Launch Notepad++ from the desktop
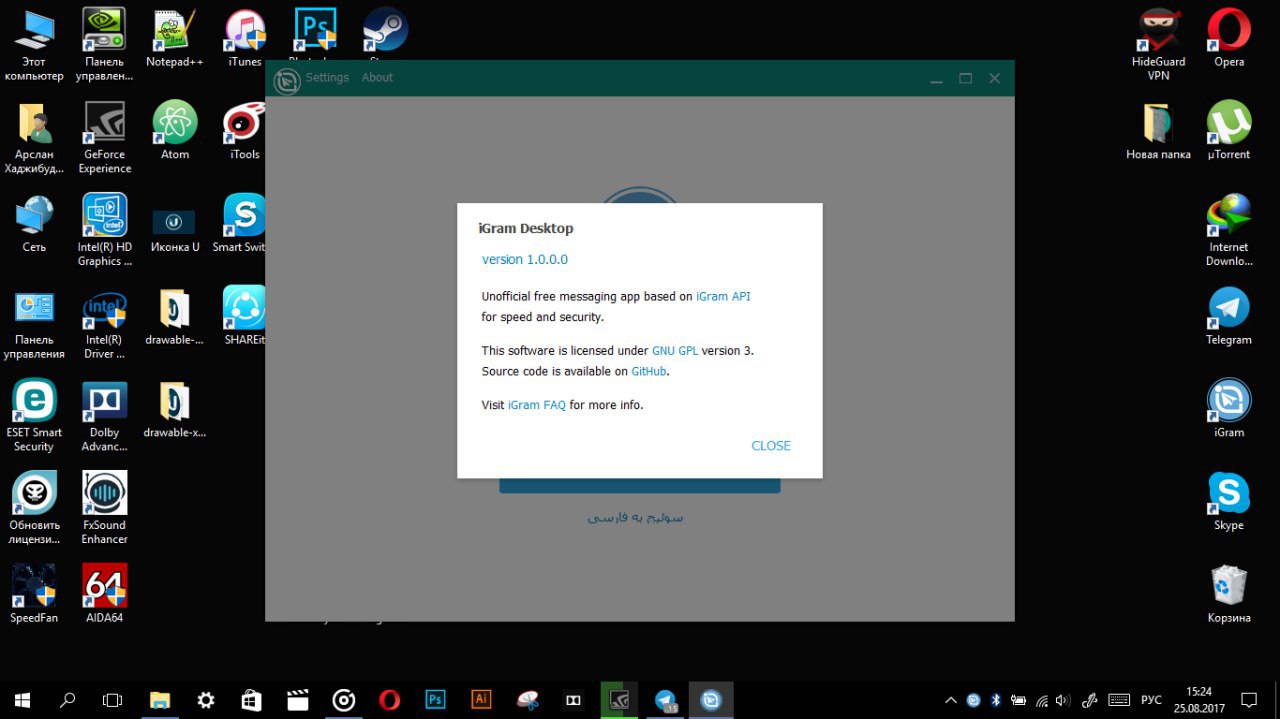 [x=175, y=38]
